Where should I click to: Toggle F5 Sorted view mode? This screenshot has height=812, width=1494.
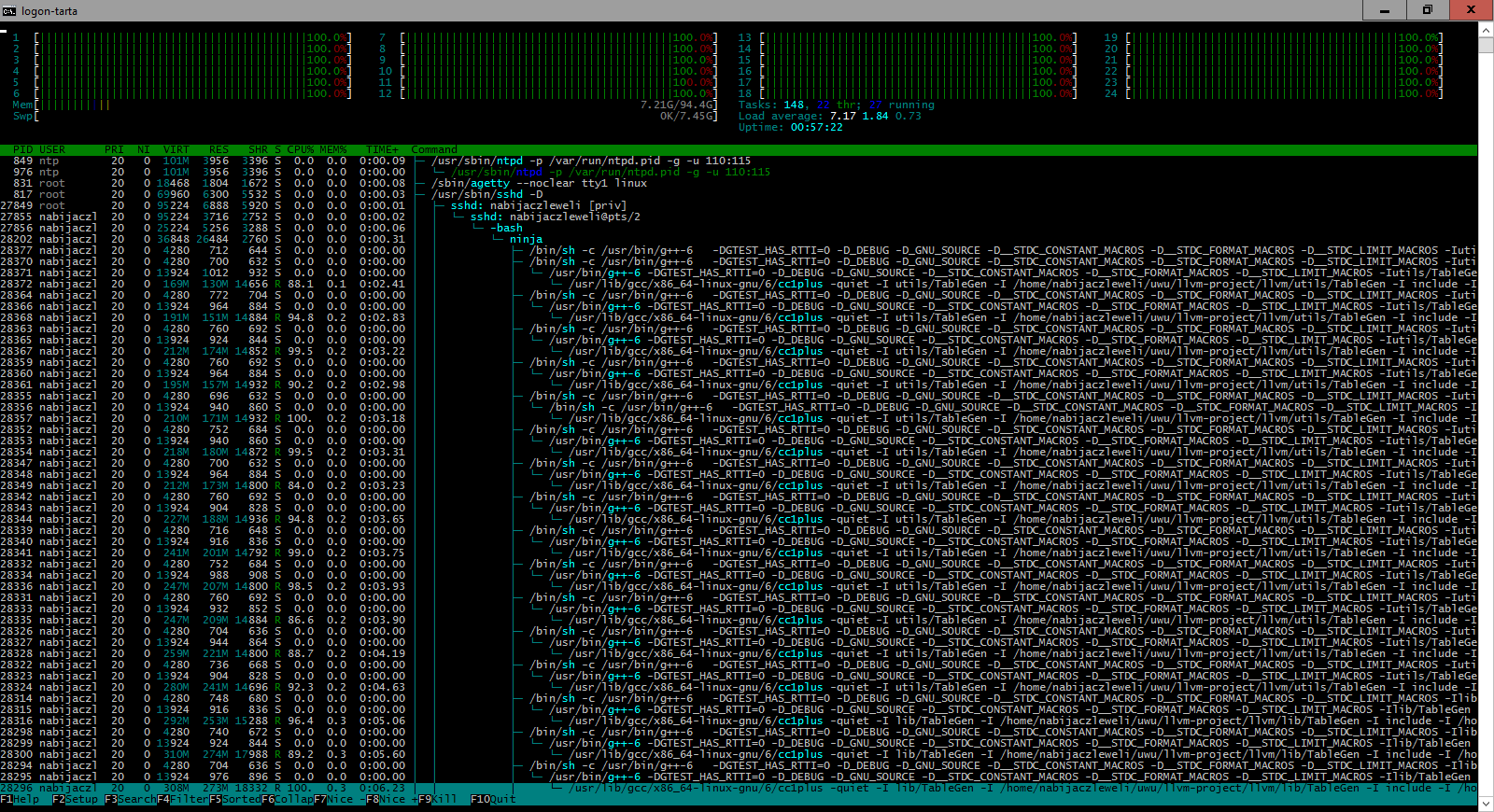click(235, 799)
